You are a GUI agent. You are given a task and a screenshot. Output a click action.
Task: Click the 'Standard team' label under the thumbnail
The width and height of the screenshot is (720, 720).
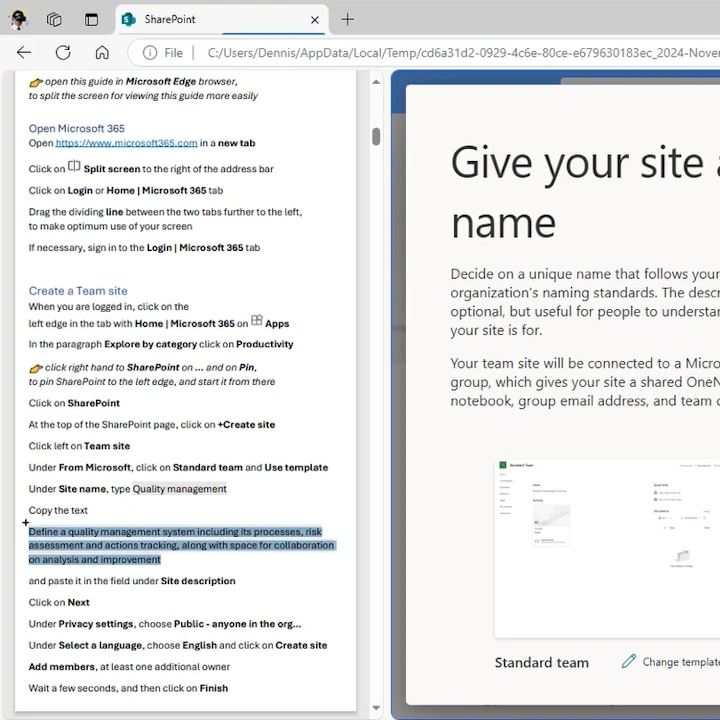point(541,663)
